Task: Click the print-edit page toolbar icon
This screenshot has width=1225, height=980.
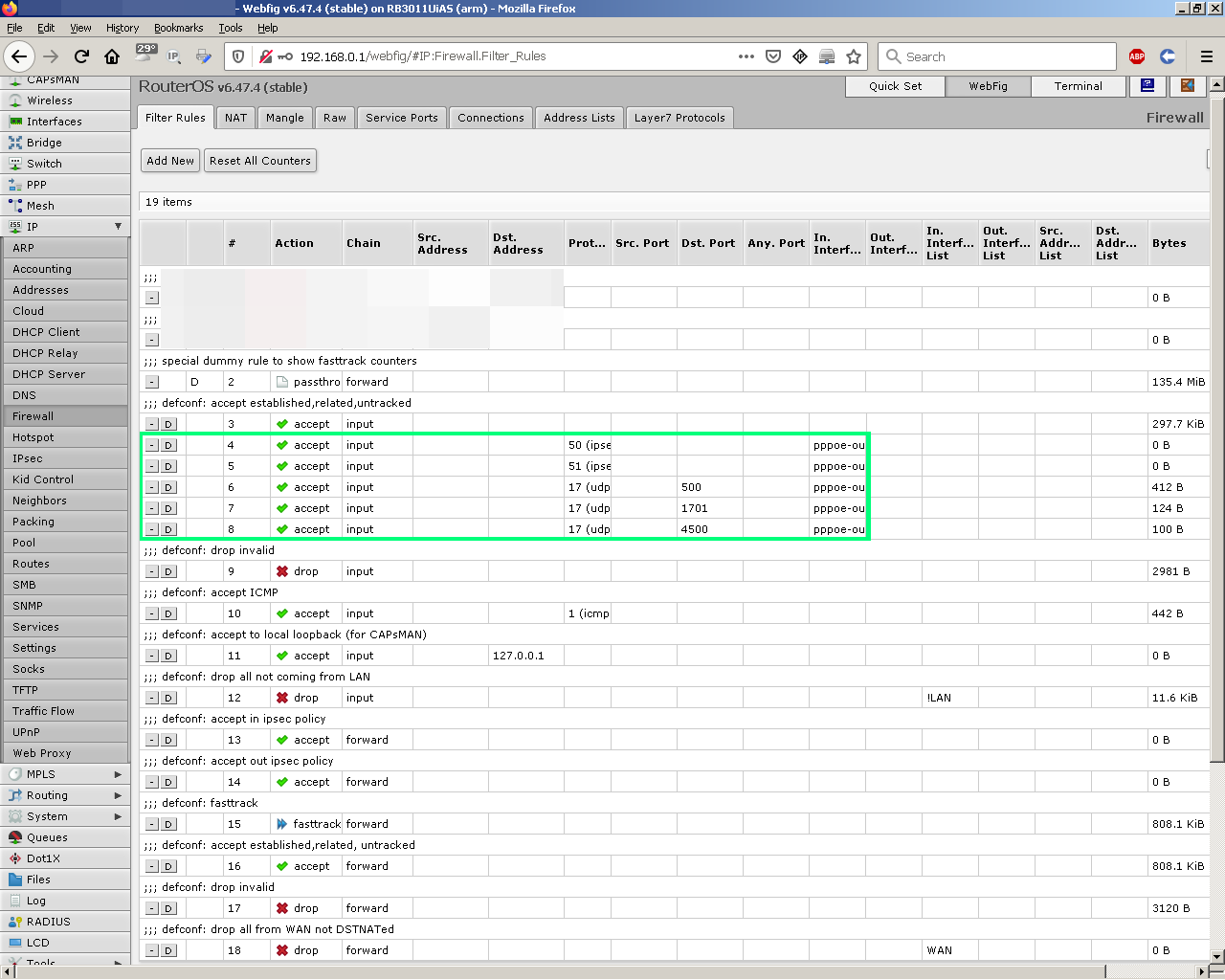Action: tap(203, 56)
